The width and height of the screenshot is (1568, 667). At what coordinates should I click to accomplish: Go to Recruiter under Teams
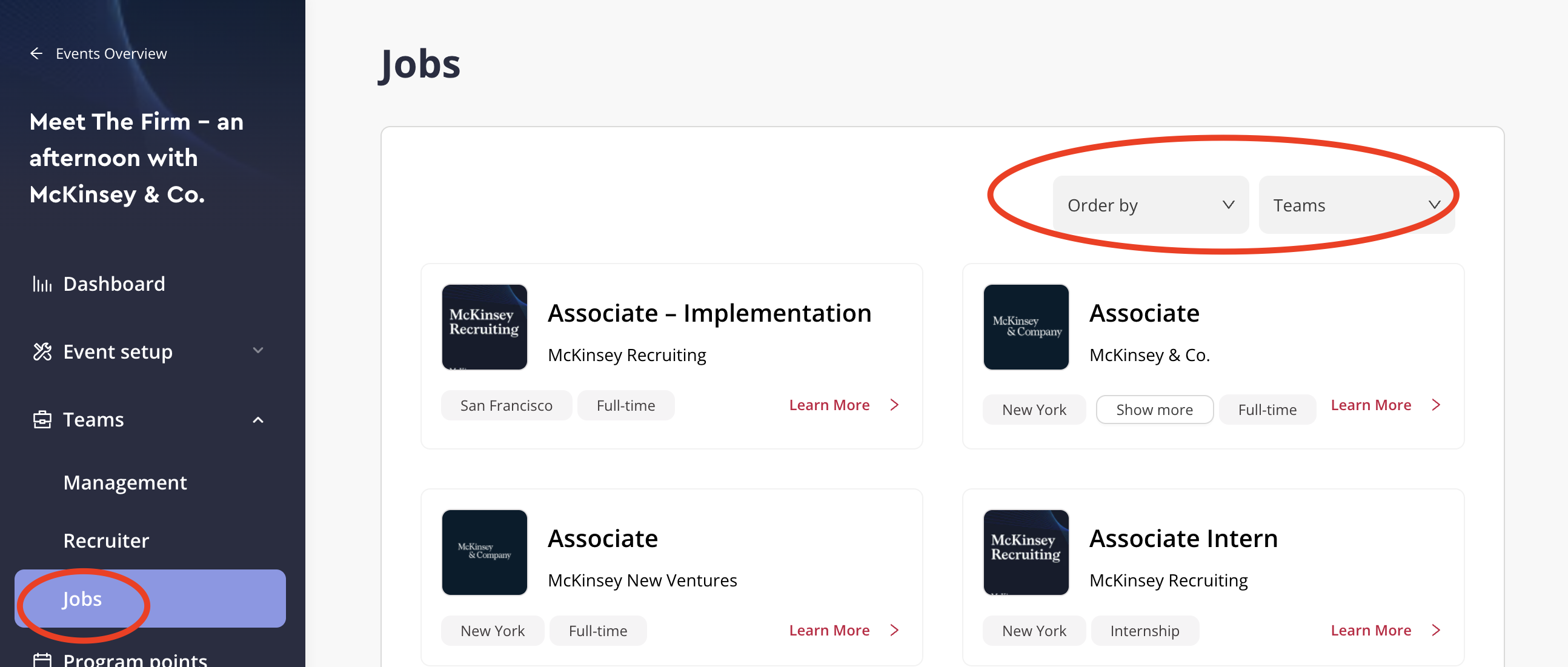(106, 540)
